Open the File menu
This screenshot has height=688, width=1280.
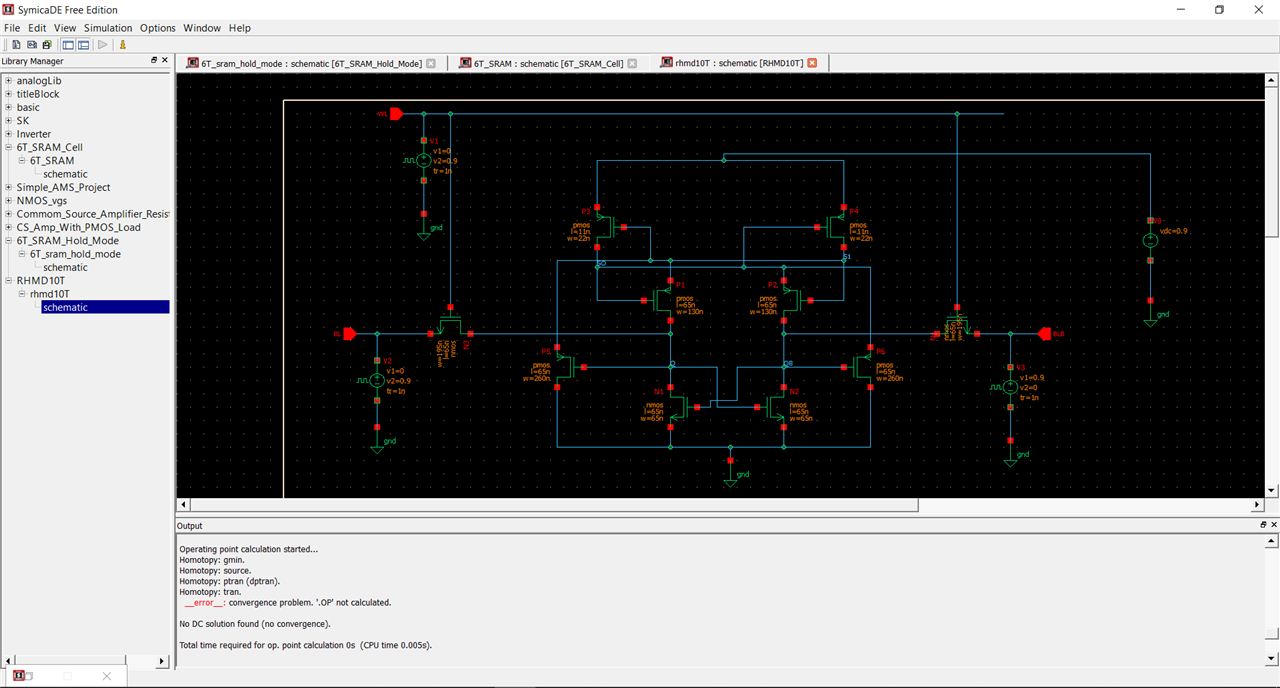pyautogui.click(x=12, y=28)
